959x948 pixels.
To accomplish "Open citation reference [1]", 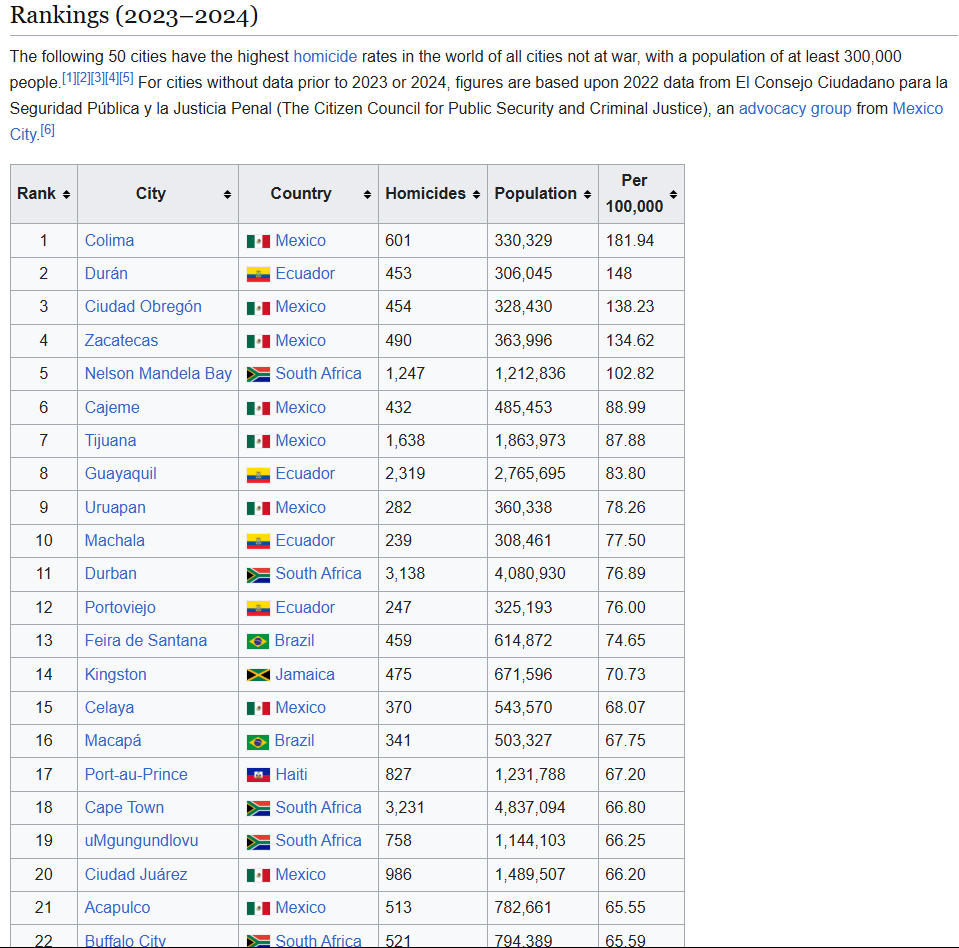I will click(x=69, y=78).
